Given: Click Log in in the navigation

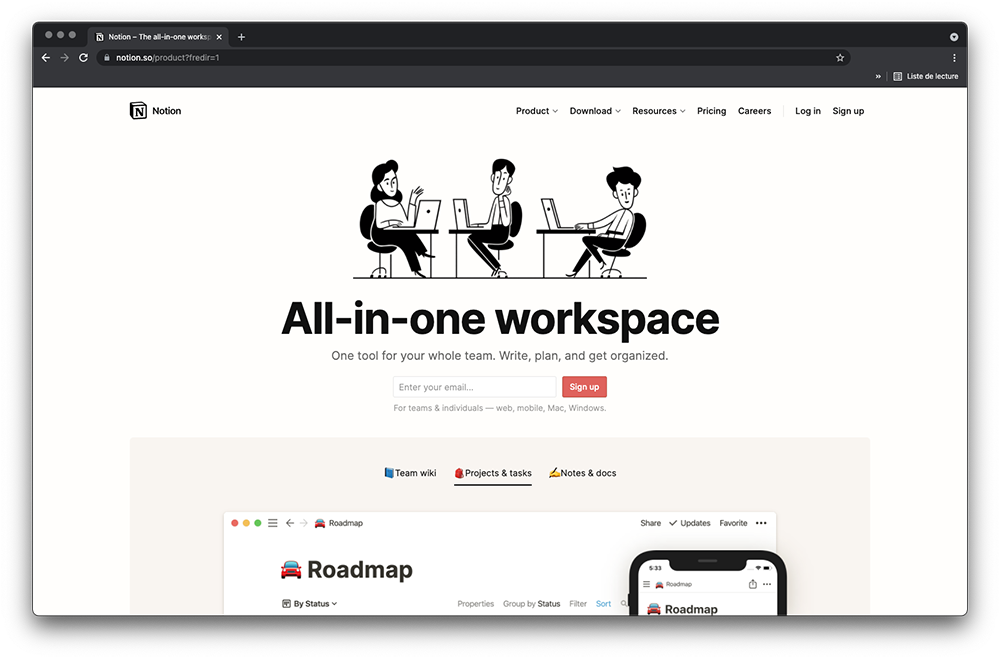Looking at the screenshot, I should click(x=807, y=111).
